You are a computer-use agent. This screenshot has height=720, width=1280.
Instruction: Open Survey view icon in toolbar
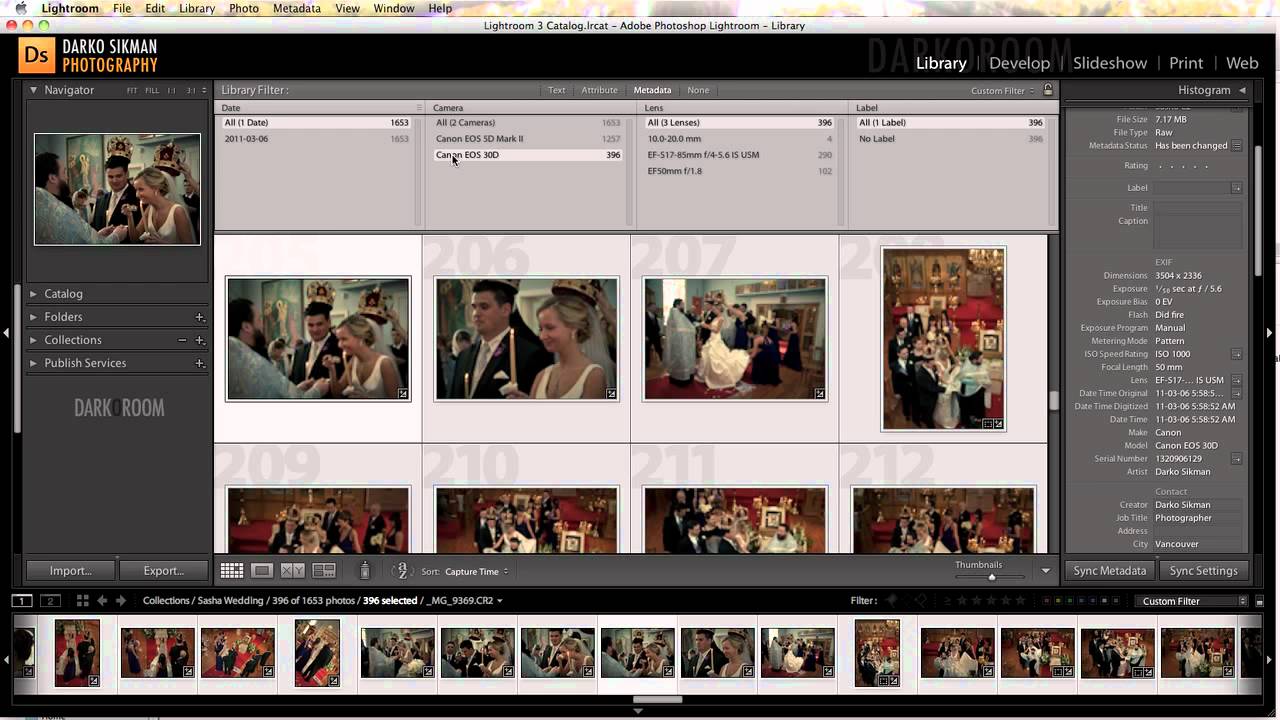pos(324,571)
